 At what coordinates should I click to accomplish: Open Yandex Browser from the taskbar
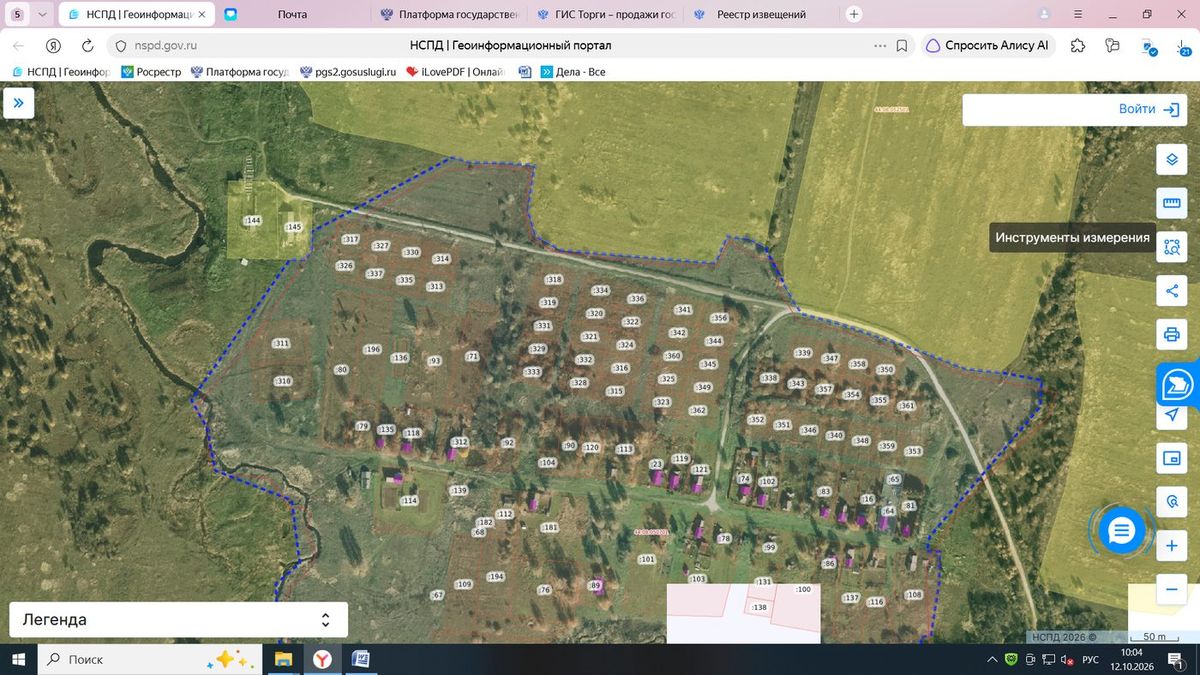[322, 660]
